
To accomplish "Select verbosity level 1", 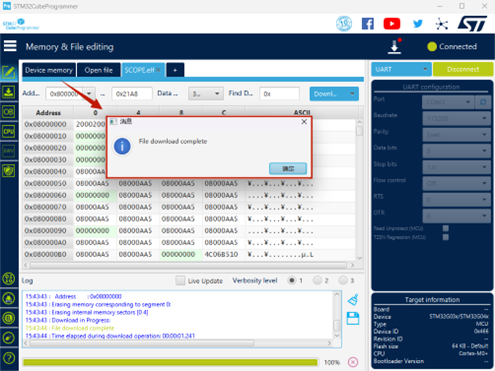I will coord(291,280).
